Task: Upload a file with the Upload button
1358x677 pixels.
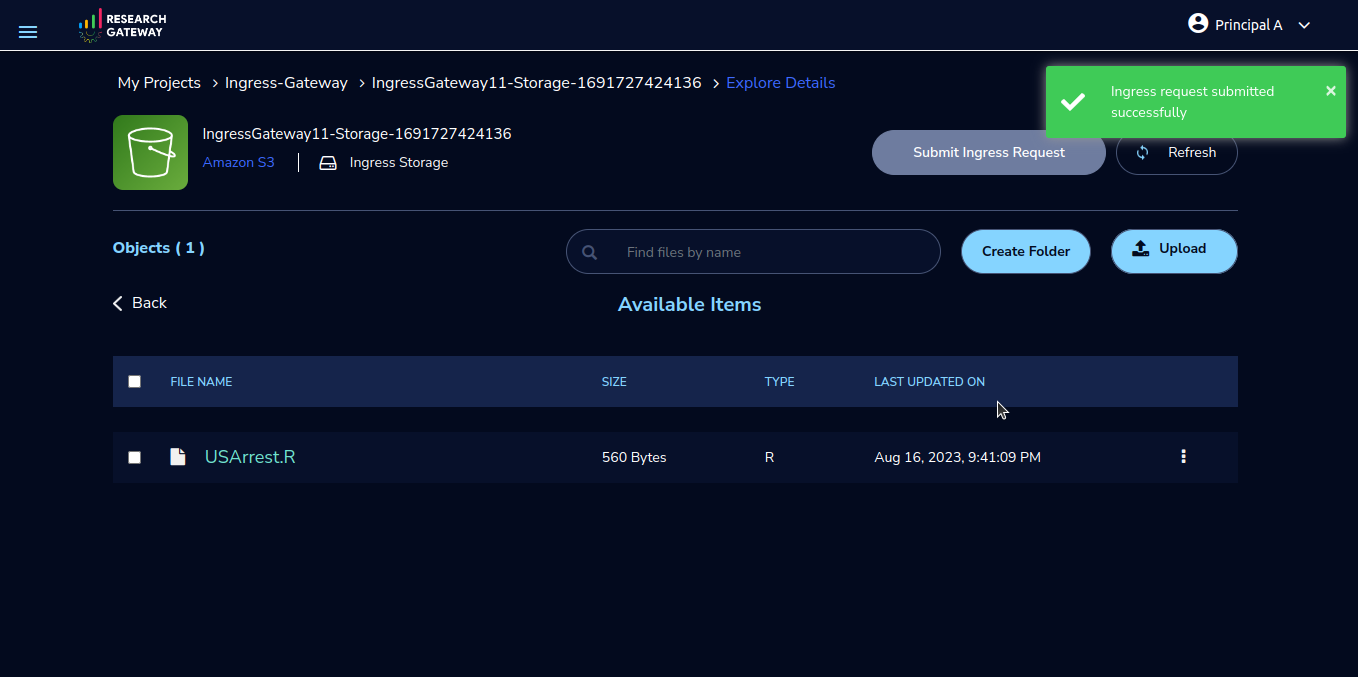Action: (1174, 251)
